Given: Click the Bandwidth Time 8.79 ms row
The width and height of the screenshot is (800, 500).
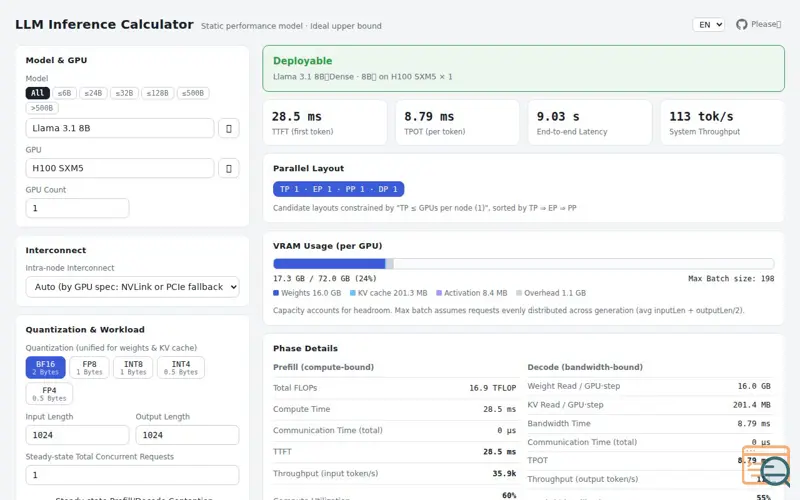Looking at the screenshot, I should coord(649,423).
